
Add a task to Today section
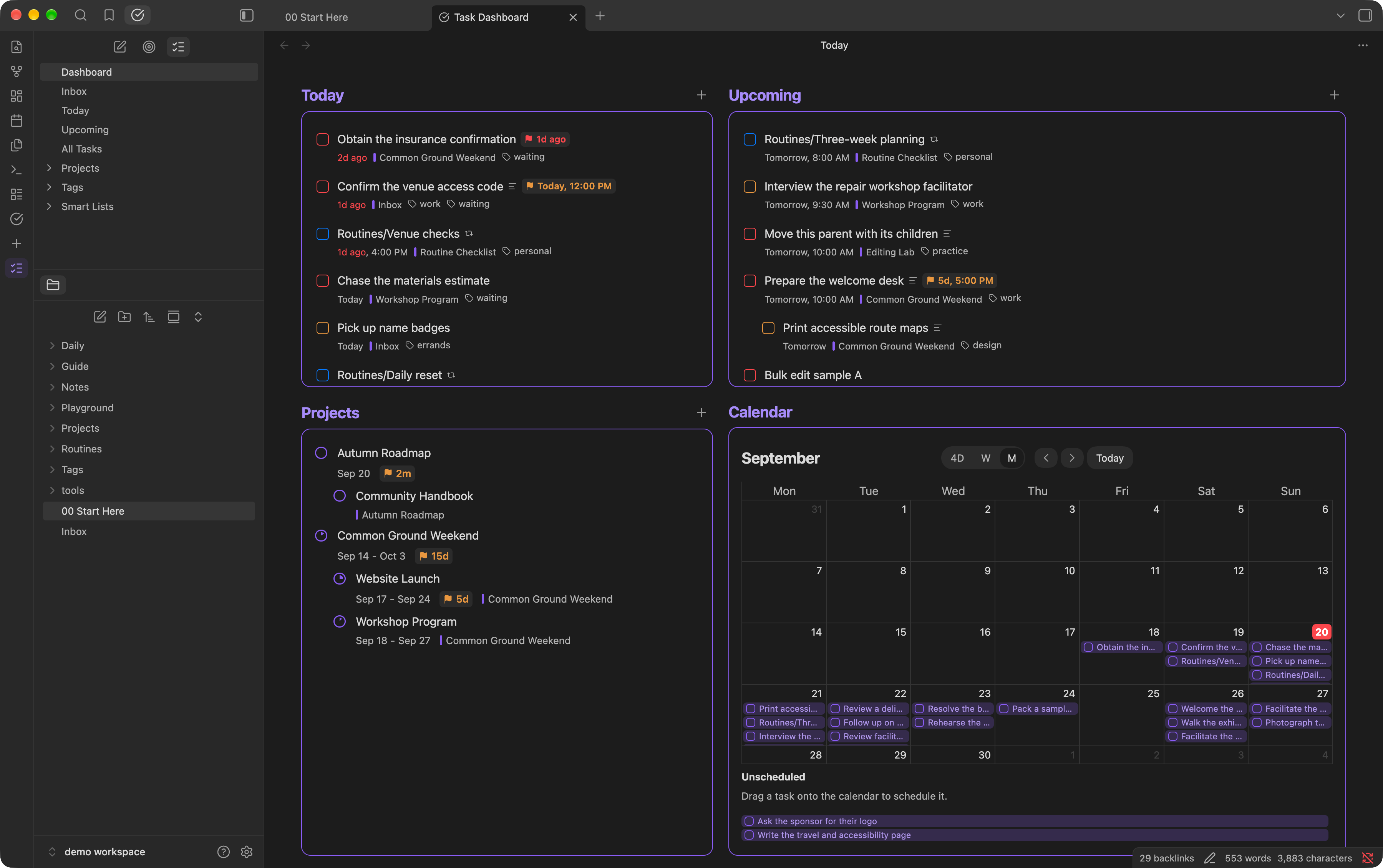click(701, 95)
